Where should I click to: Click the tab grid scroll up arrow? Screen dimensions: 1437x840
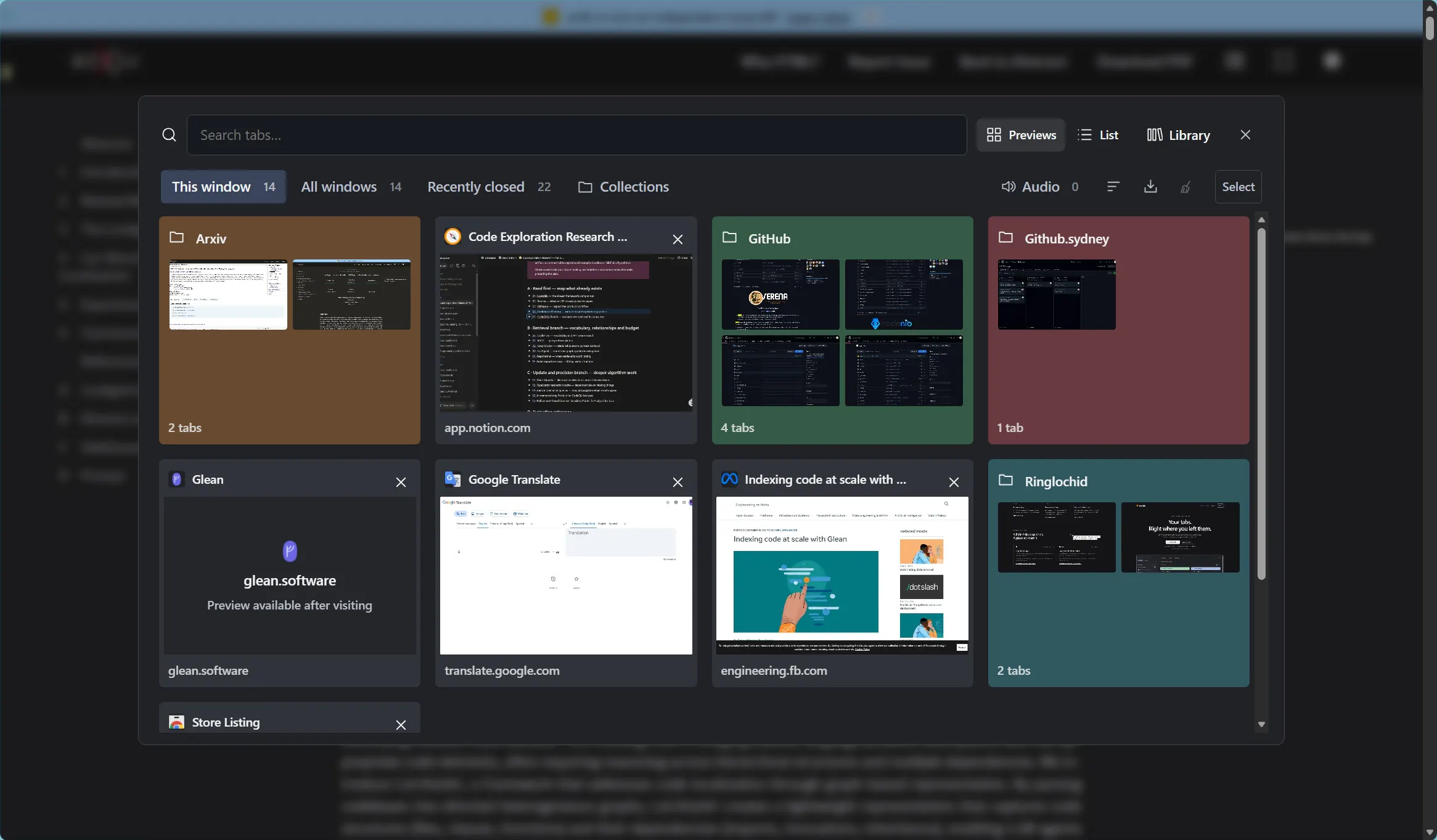tap(1261, 220)
